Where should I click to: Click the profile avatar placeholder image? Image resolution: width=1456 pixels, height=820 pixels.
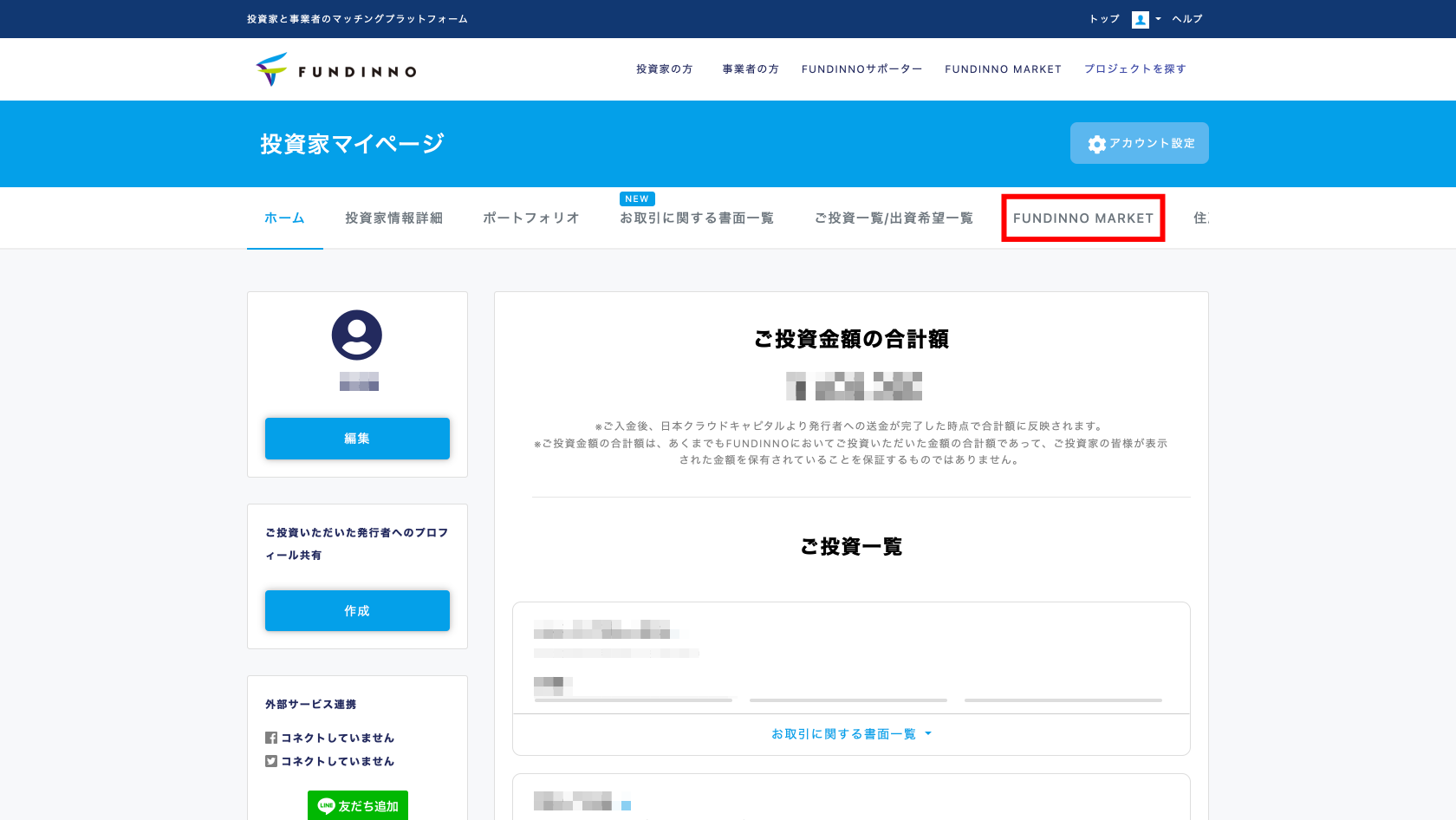[357, 336]
